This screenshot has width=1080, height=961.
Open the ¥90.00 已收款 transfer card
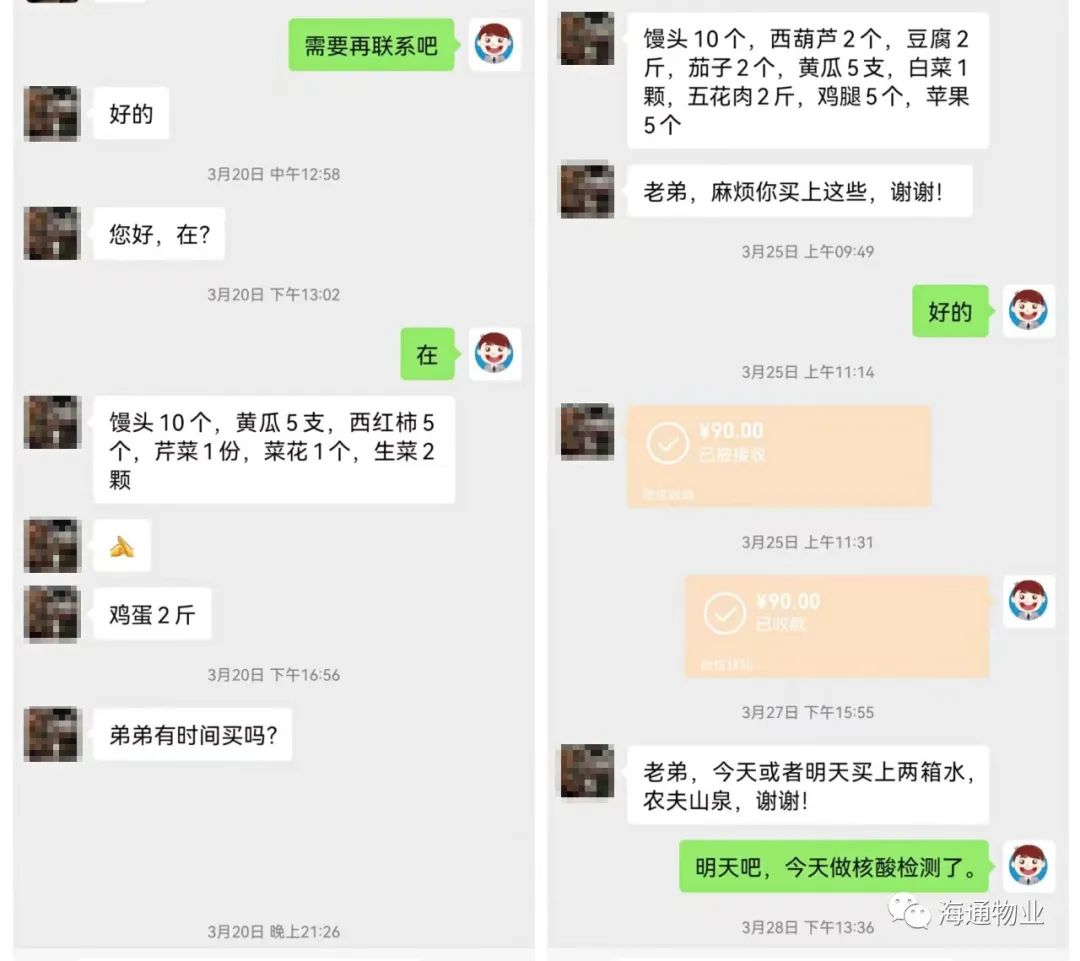836,626
